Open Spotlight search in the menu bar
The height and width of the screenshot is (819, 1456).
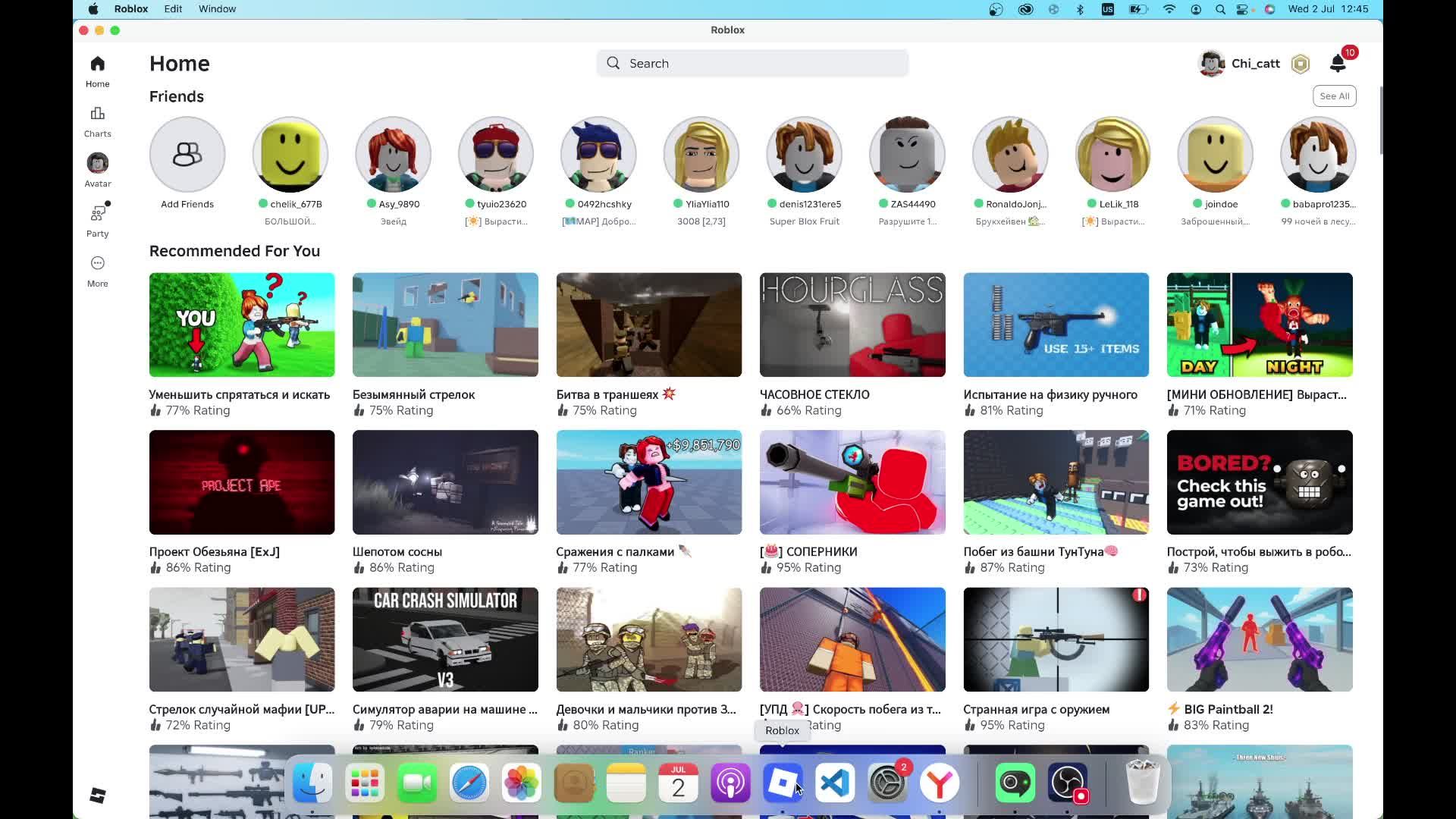(1220, 9)
